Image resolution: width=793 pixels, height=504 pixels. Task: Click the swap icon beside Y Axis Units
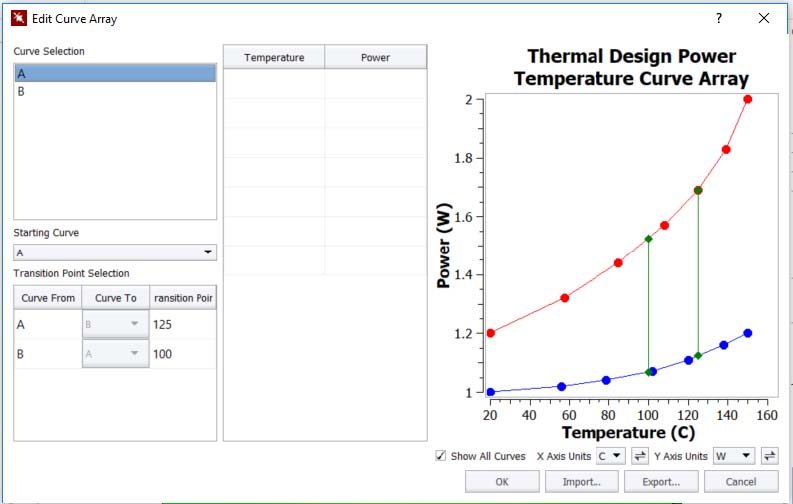(769, 456)
